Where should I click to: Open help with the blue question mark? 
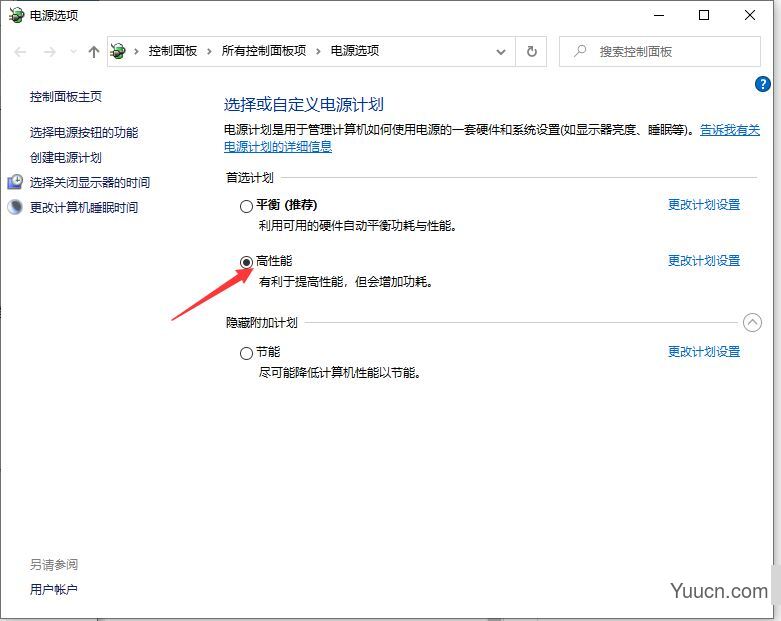point(763,84)
